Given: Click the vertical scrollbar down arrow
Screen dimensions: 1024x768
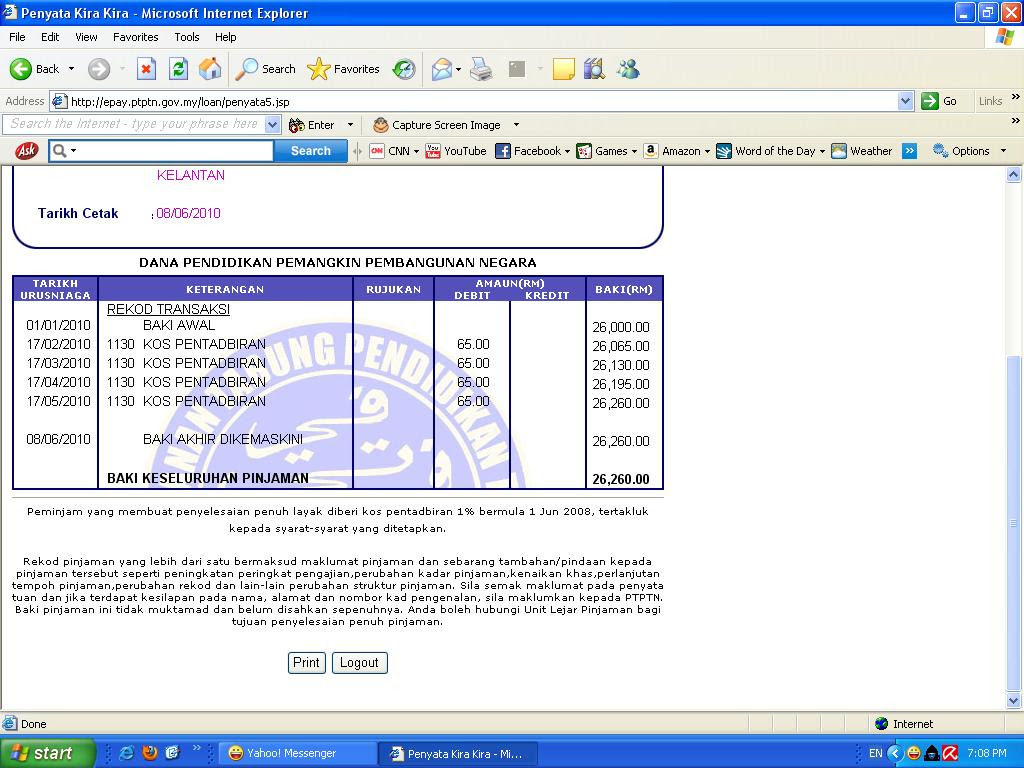Looking at the screenshot, I should (x=1014, y=700).
